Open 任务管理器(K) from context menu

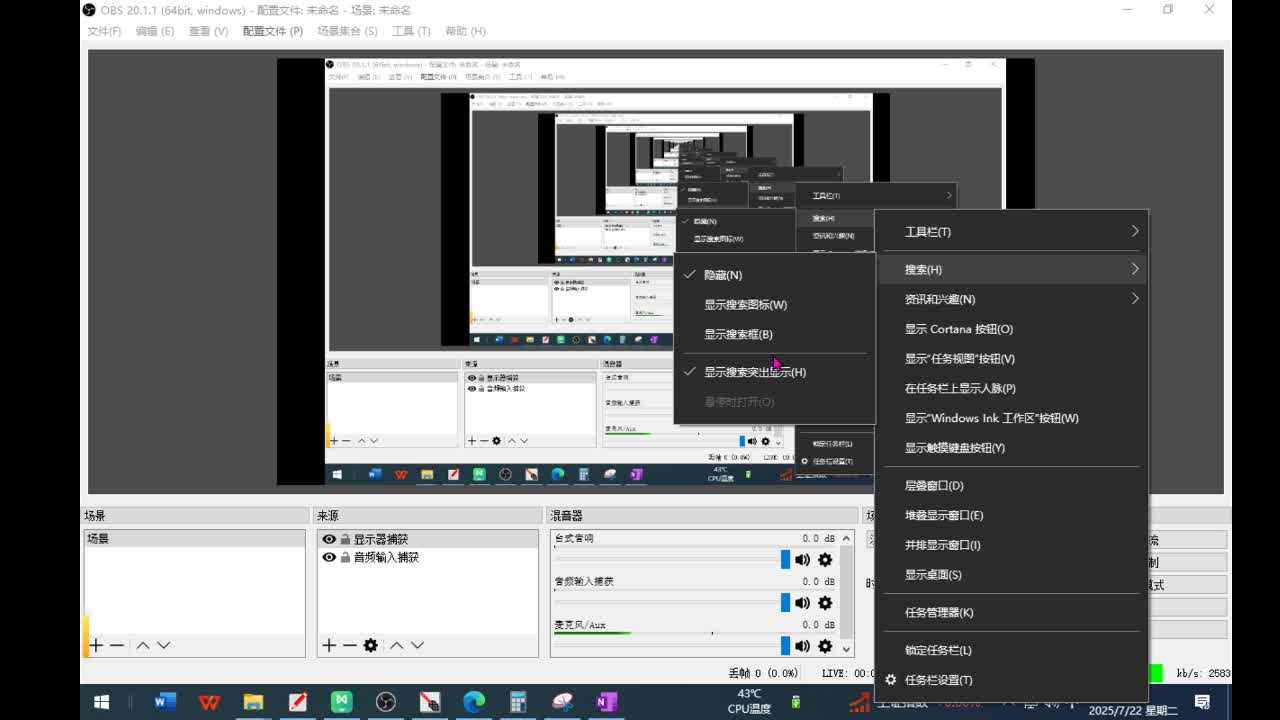click(1012, 613)
